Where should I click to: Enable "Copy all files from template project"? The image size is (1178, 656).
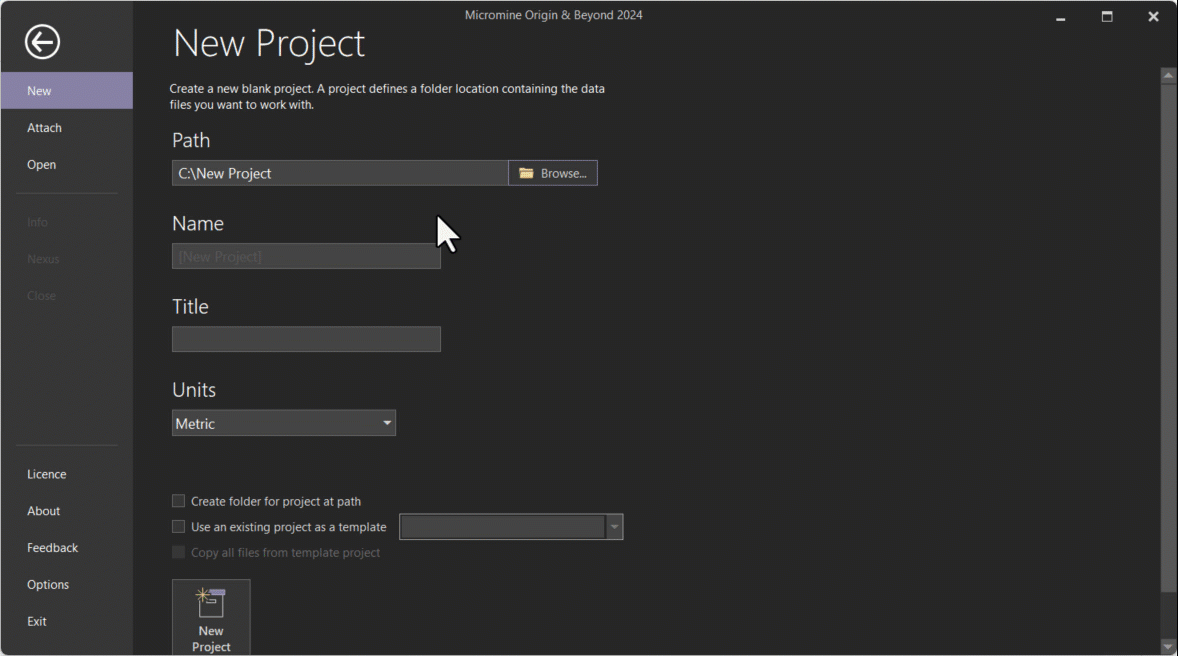click(x=178, y=552)
